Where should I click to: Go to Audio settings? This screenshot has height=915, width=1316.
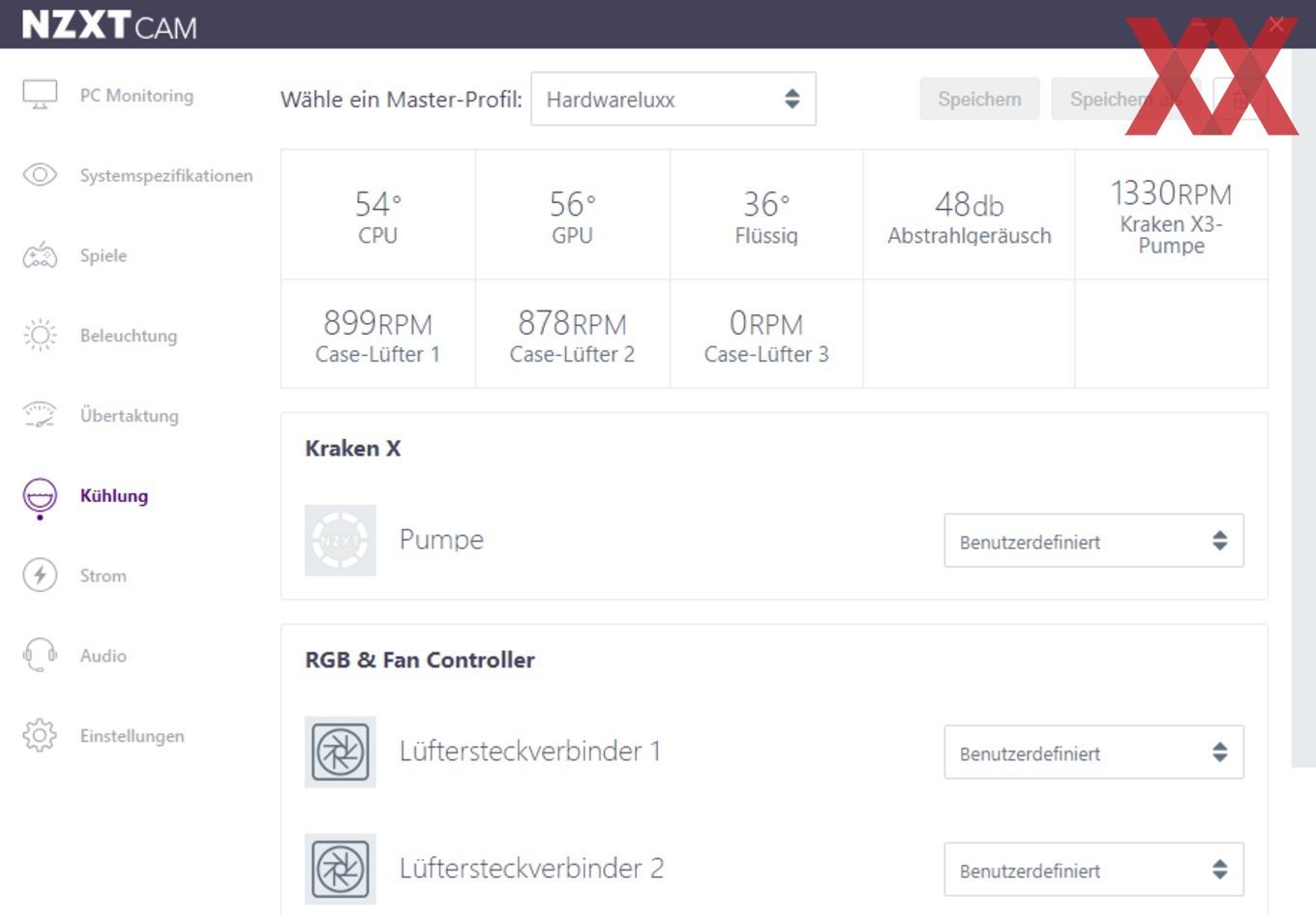click(x=104, y=656)
